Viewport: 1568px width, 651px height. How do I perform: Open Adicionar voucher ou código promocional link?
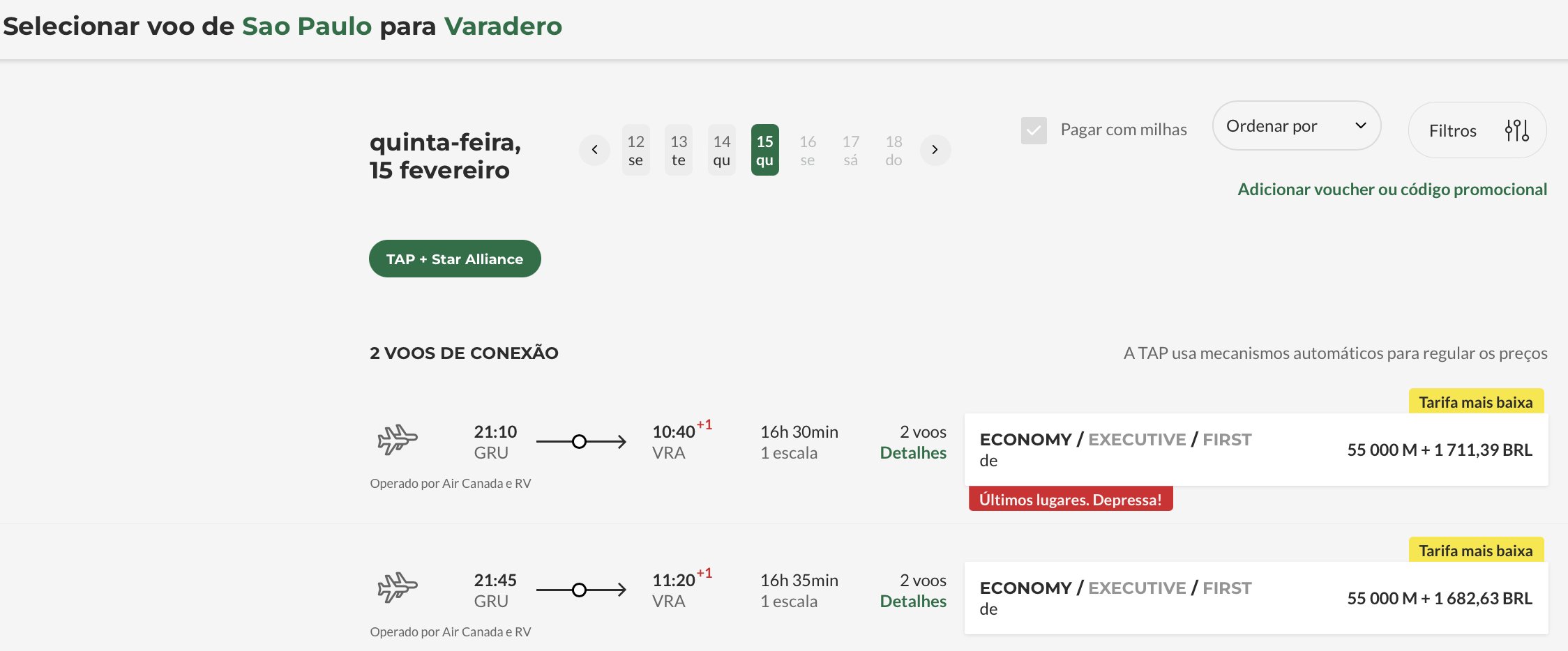click(1392, 189)
